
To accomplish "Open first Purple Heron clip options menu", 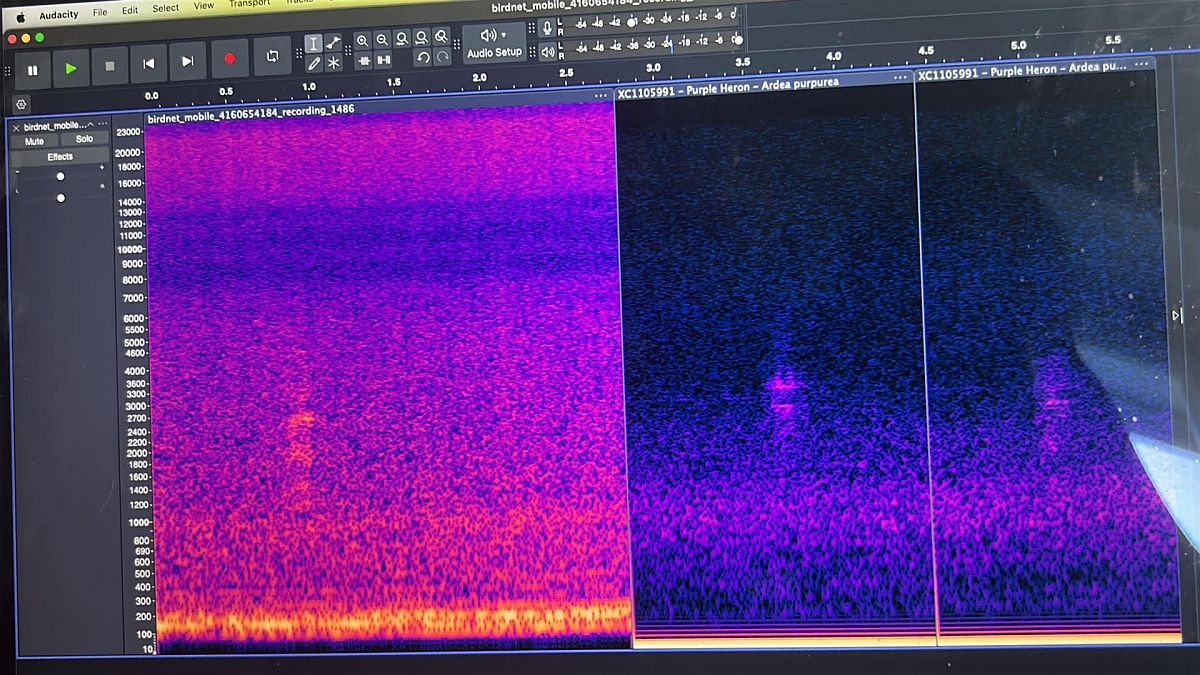I will (900, 76).
